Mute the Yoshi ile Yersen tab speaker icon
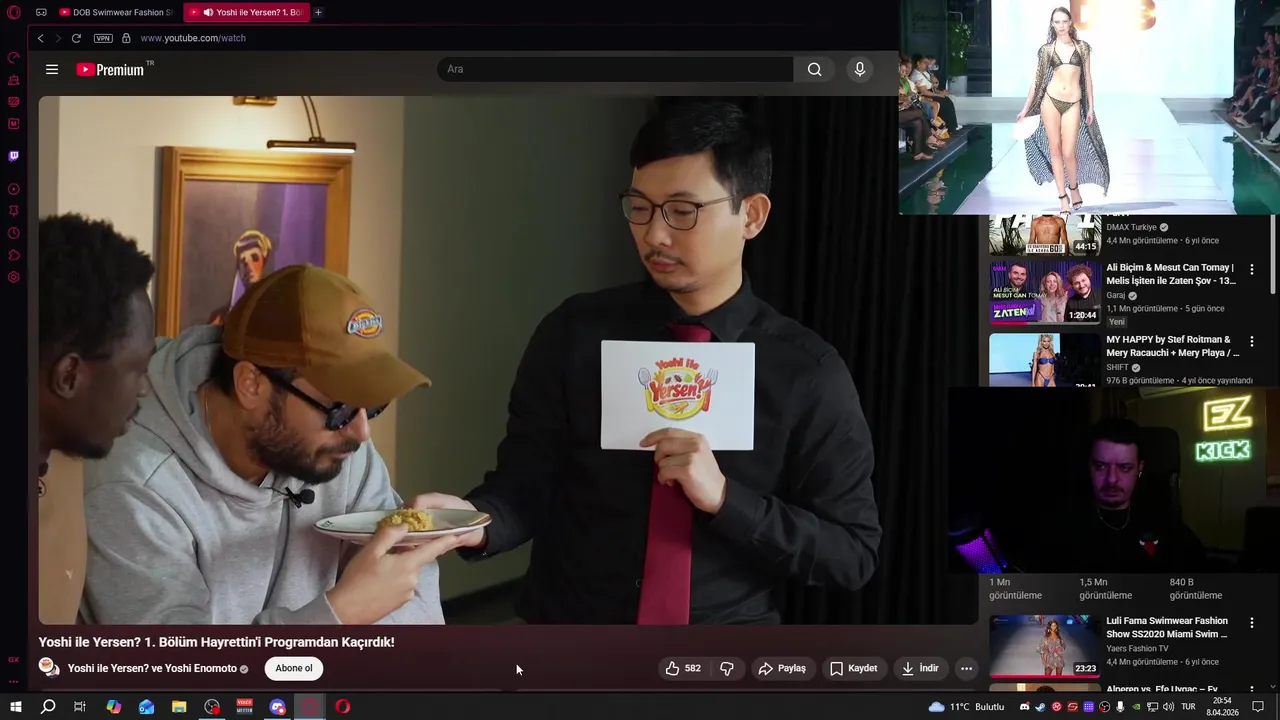 (x=208, y=12)
